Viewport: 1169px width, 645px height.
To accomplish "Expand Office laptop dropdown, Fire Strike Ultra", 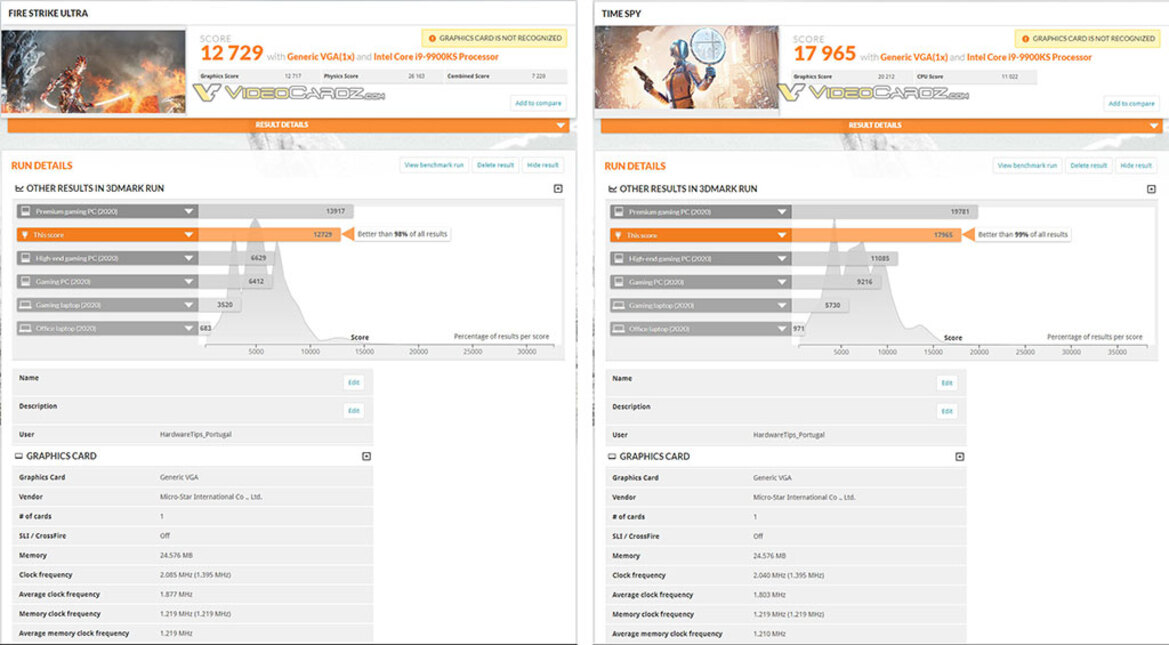I will [189, 328].
